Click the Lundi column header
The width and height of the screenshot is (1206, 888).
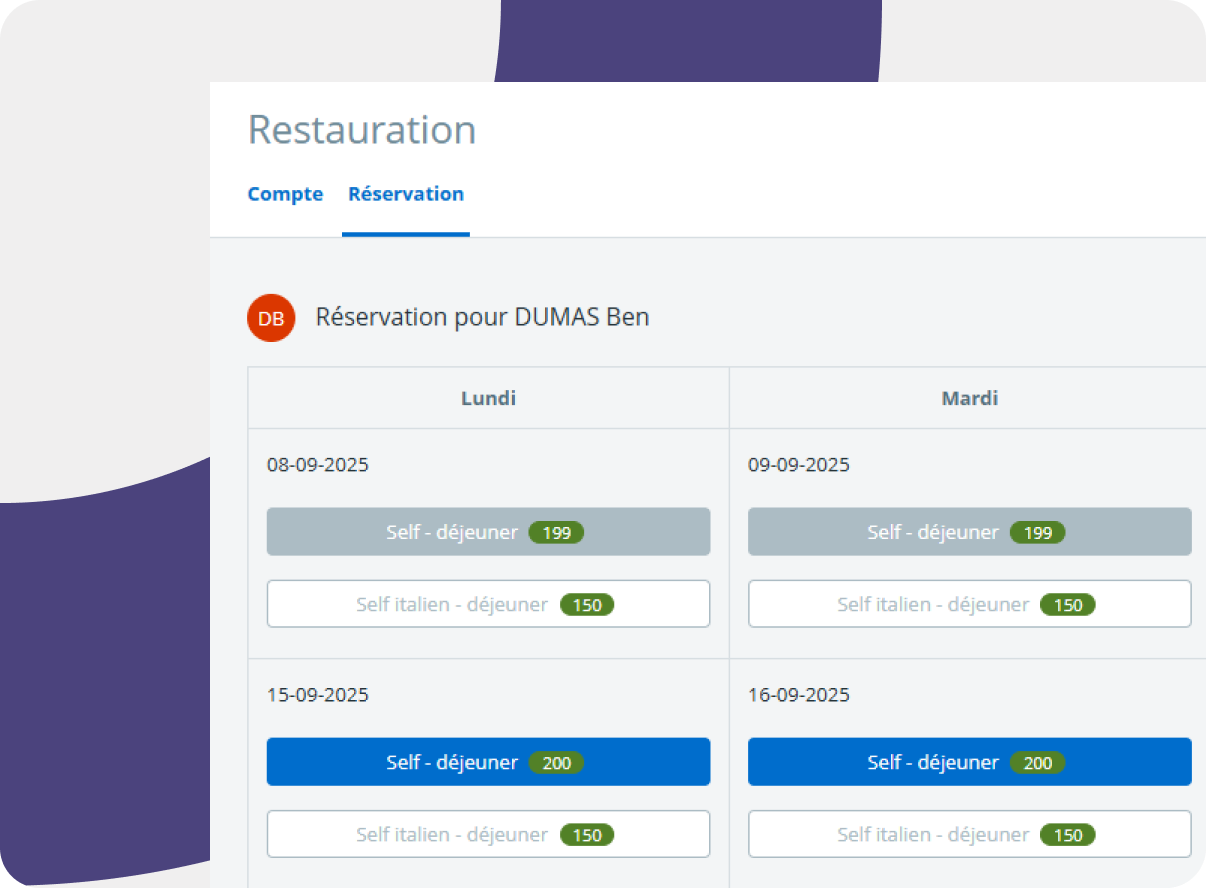488,398
